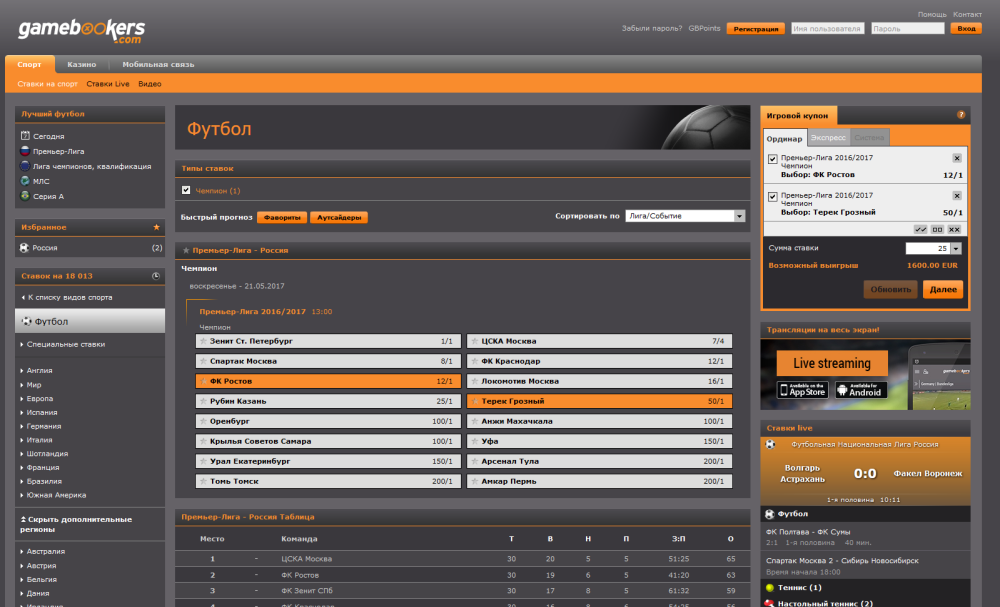The height and width of the screenshot is (607, 1000).
Task: Star the Рубин Казань selection
Action: click(203, 401)
